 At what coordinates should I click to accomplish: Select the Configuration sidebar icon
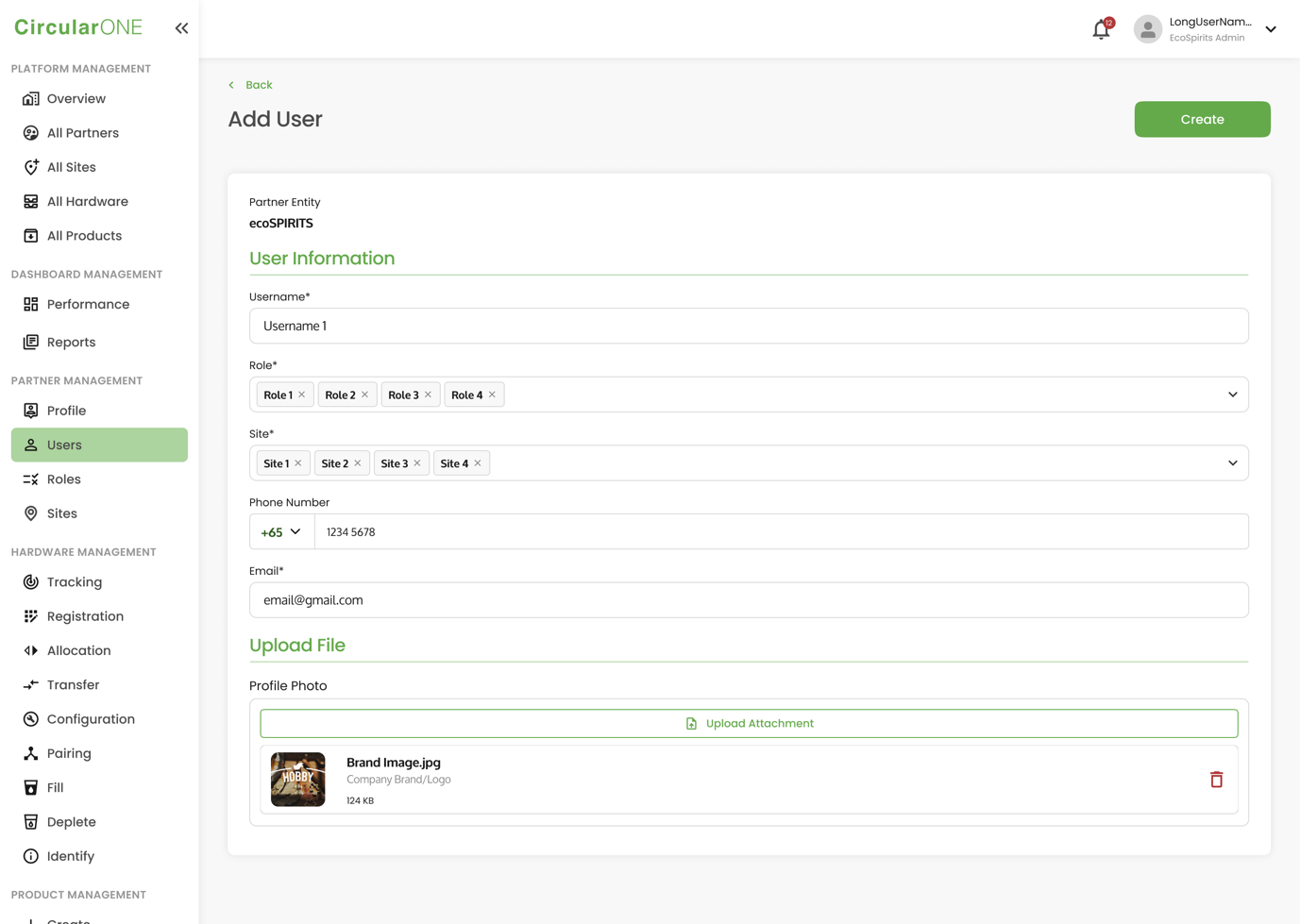[x=31, y=719]
